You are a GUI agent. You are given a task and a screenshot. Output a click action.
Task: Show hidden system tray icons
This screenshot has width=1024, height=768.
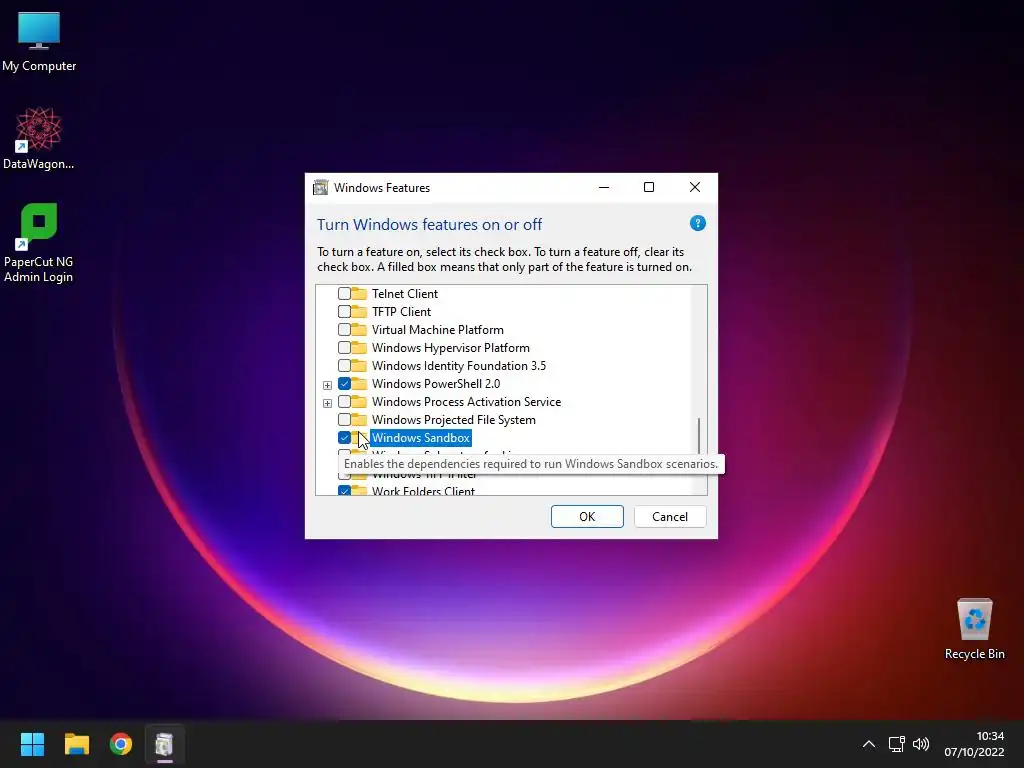pos(869,744)
